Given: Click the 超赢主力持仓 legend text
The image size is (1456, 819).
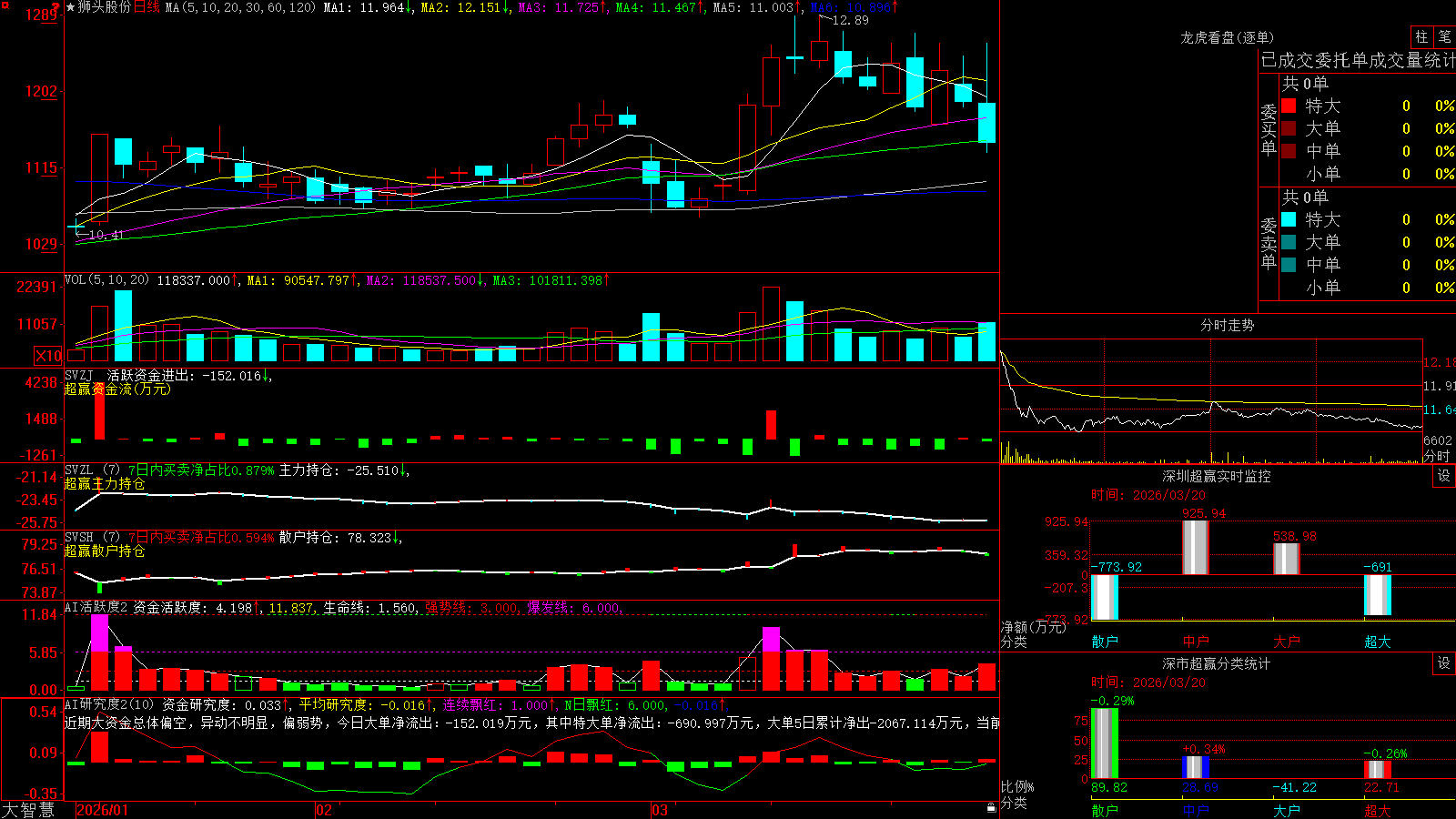Looking at the screenshot, I should point(105,484).
